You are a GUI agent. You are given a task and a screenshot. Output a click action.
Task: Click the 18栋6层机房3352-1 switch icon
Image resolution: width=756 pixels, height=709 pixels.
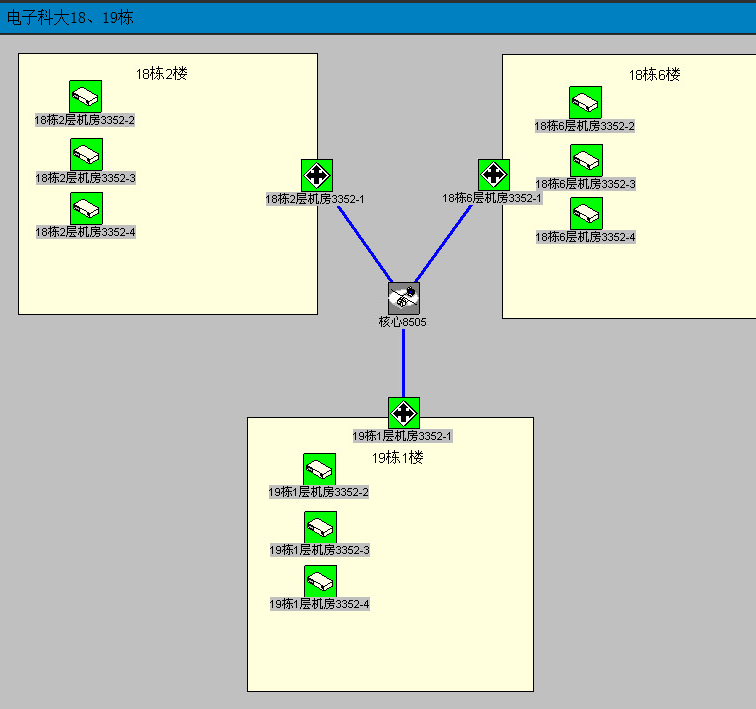(494, 175)
